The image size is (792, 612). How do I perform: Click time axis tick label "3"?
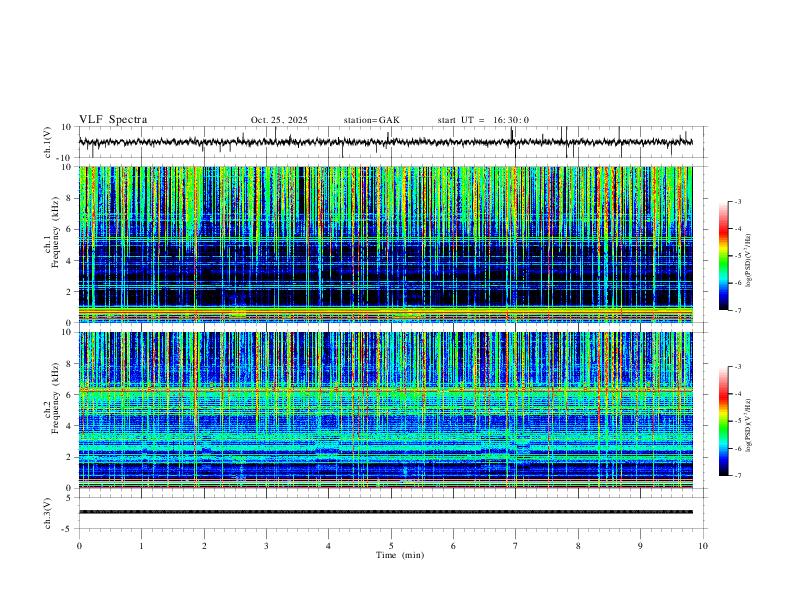coord(266,546)
